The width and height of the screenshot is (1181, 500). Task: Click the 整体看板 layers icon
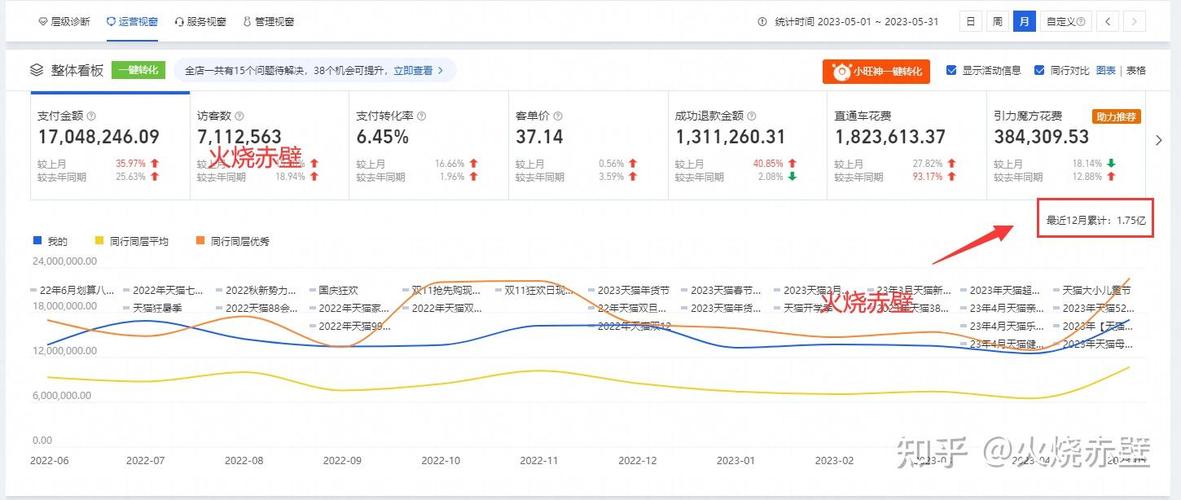(37, 70)
